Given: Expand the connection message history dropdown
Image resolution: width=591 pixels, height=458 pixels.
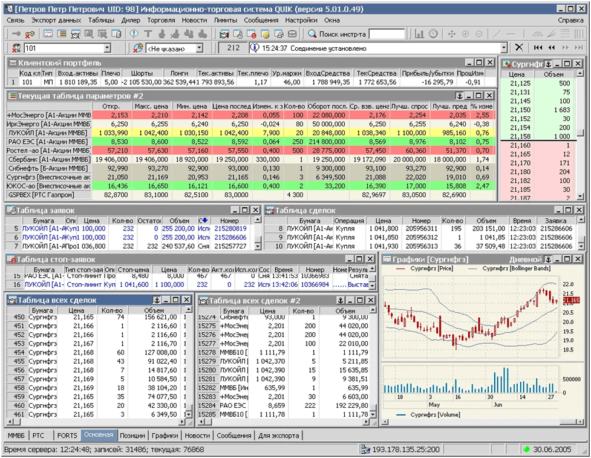Looking at the screenshot, I should tap(504, 48).
